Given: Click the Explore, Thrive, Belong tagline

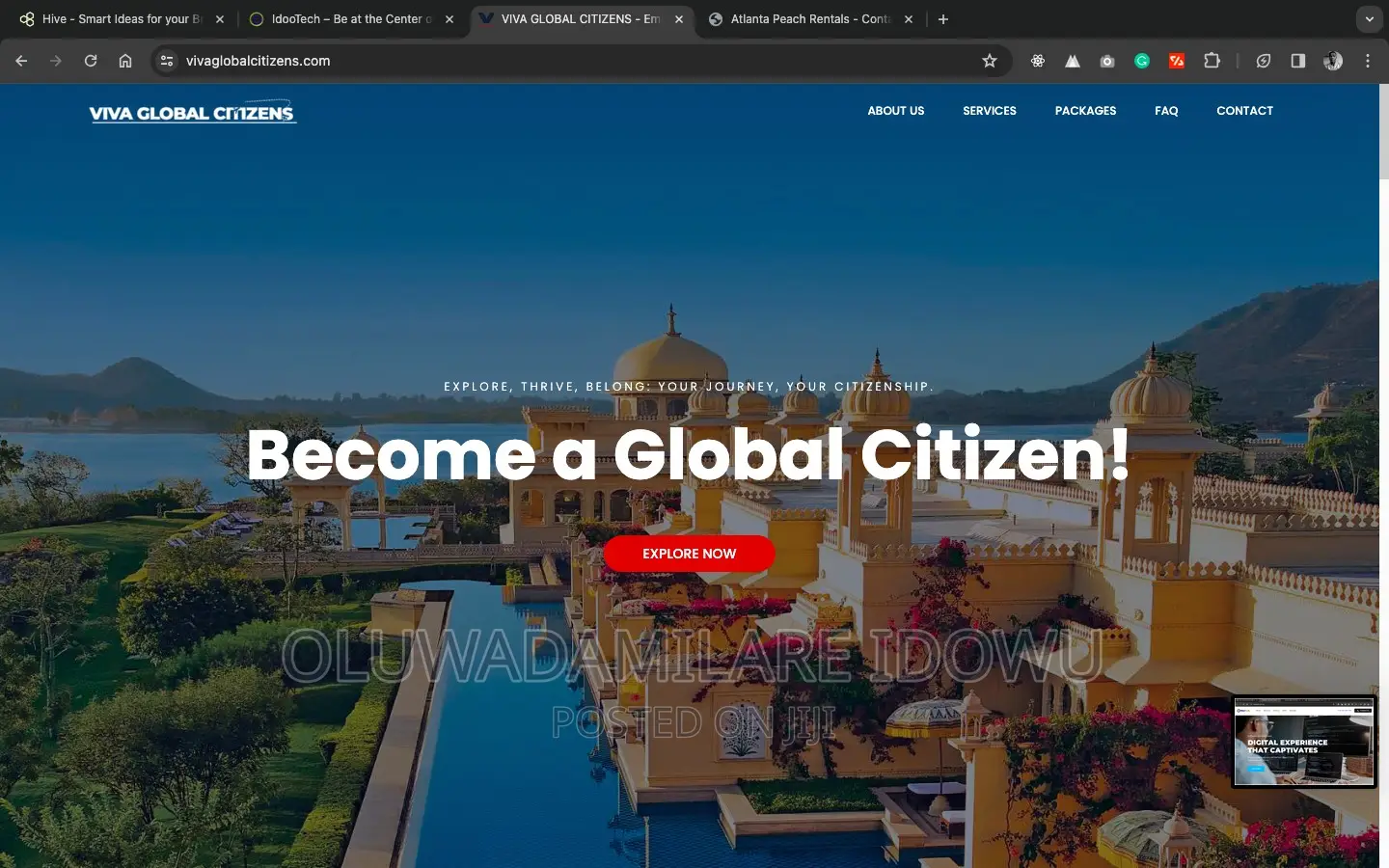Looking at the screenshot, I should [689, 387].
